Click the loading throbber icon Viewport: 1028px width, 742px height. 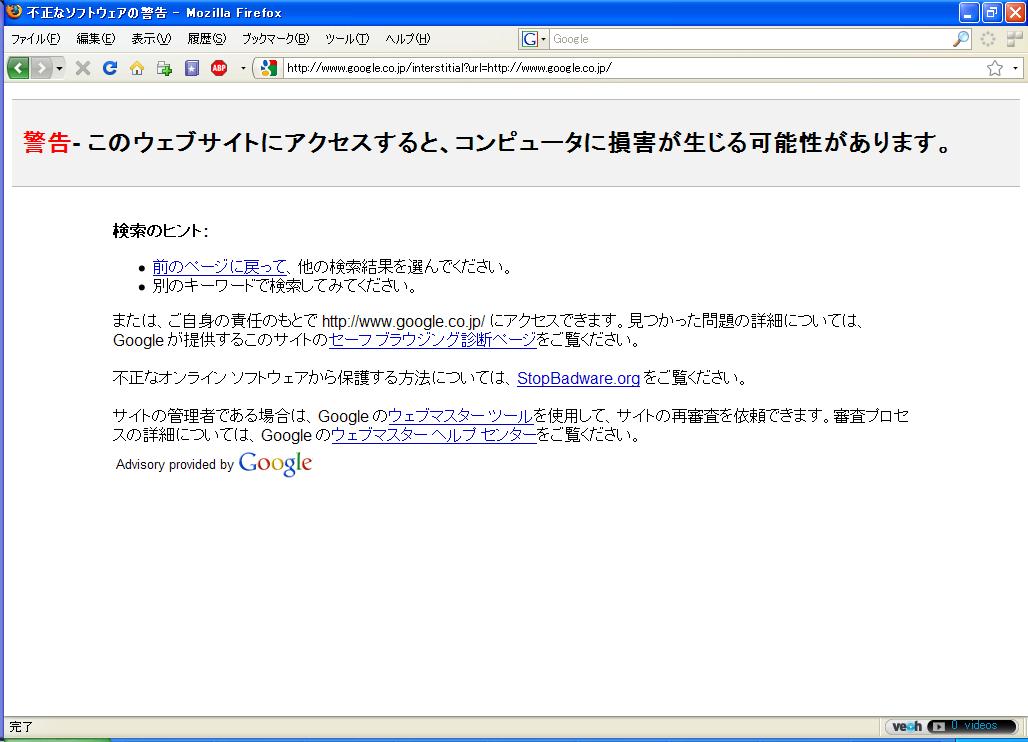coord(988,39)
